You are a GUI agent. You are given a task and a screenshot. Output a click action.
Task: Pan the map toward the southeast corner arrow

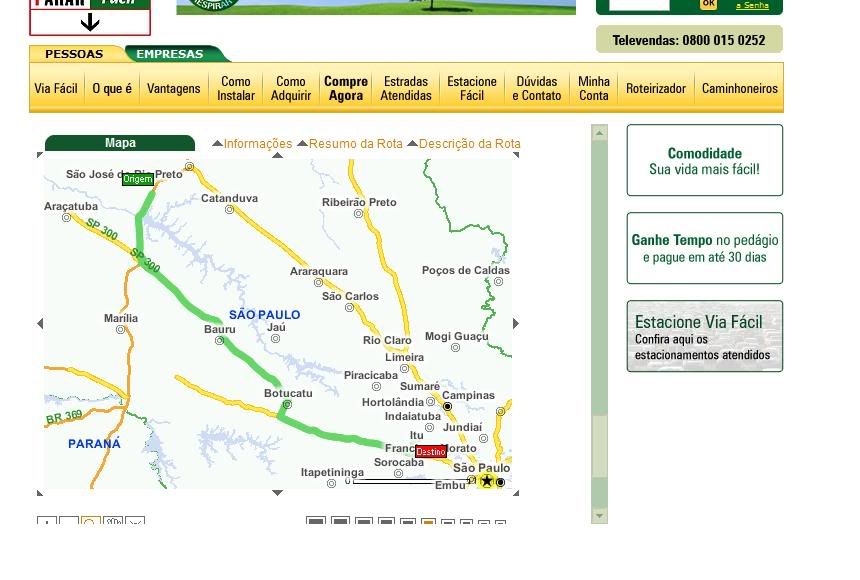[516, 493]
